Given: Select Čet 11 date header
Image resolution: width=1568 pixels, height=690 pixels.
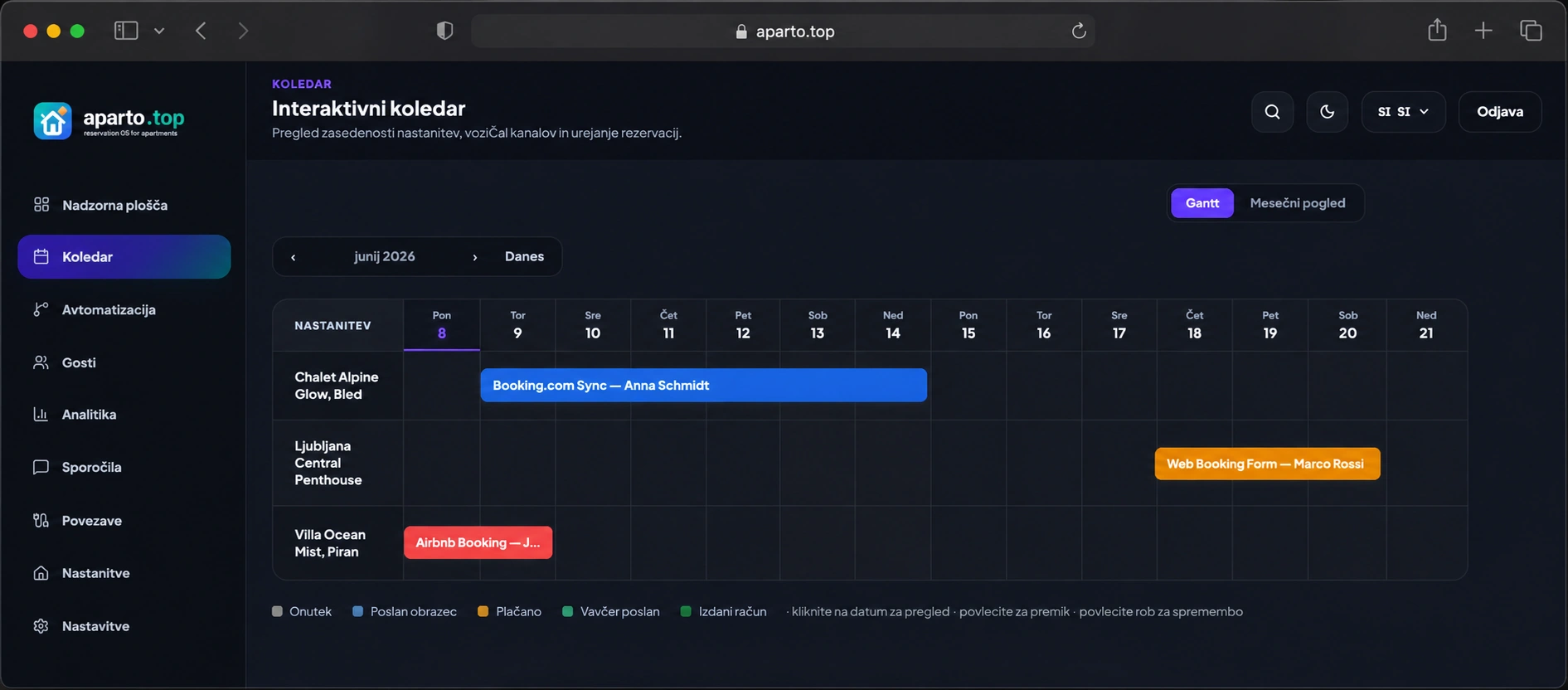Looking at the screenshot, I should click(x=668, y=325).
